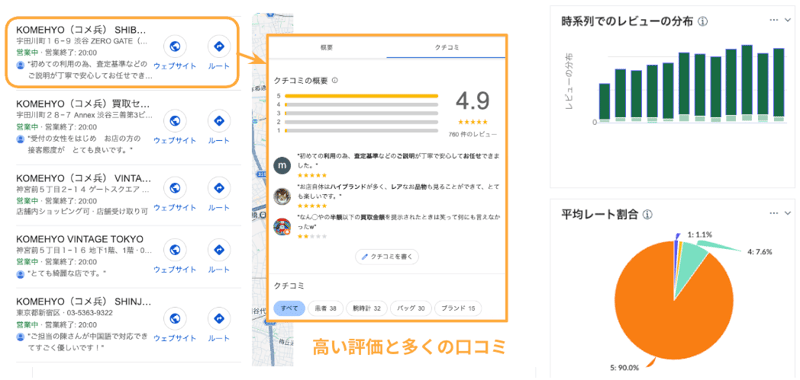Image resolution: width=800 pixels, height=380 pixels.
Task: Click cat avatar of second reviewer
Action: tap(282, 196)
